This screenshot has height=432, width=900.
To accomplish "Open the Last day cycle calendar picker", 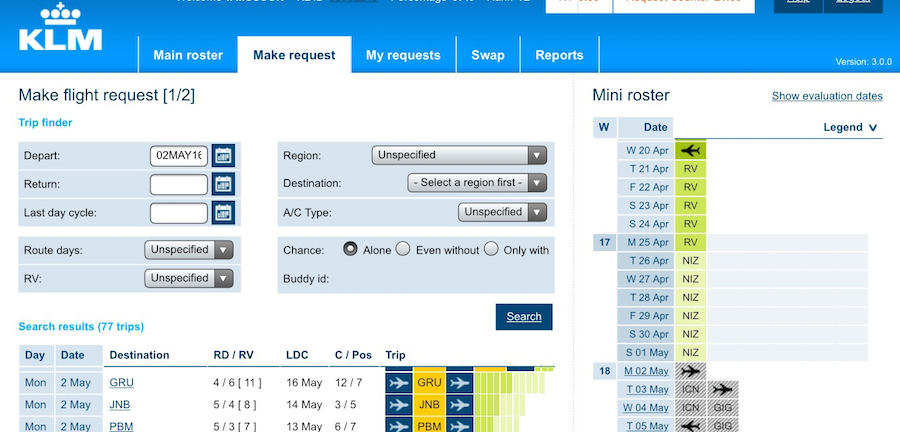I will pyautogui.click(x=223, y=212).
